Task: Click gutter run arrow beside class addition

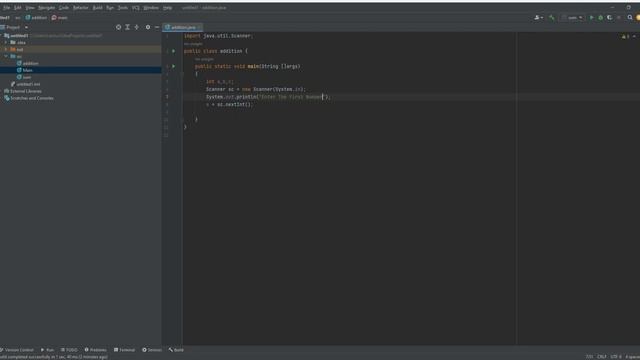Action: (173, 51)
